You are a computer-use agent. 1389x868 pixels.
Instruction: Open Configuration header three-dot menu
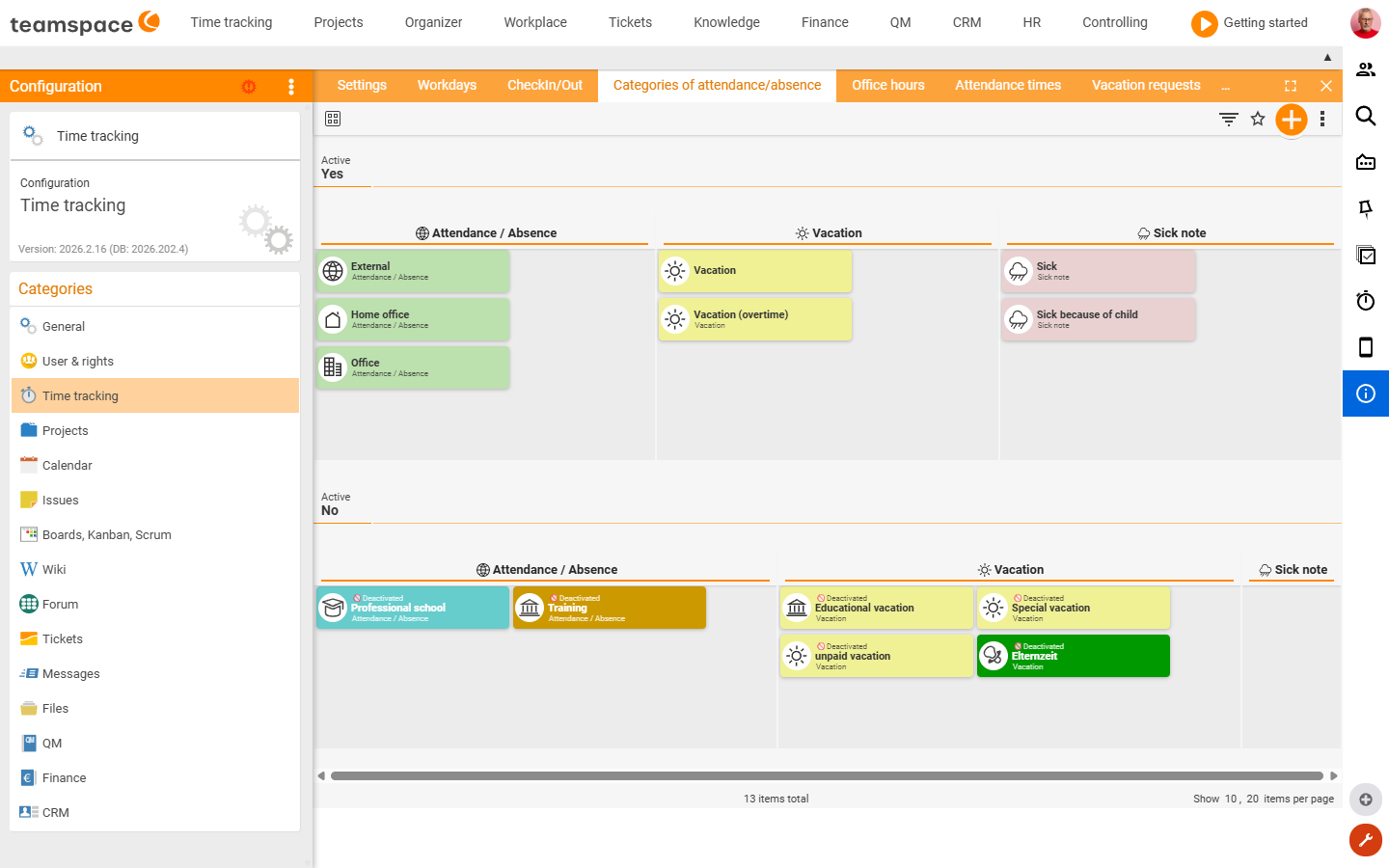(291, 87)
